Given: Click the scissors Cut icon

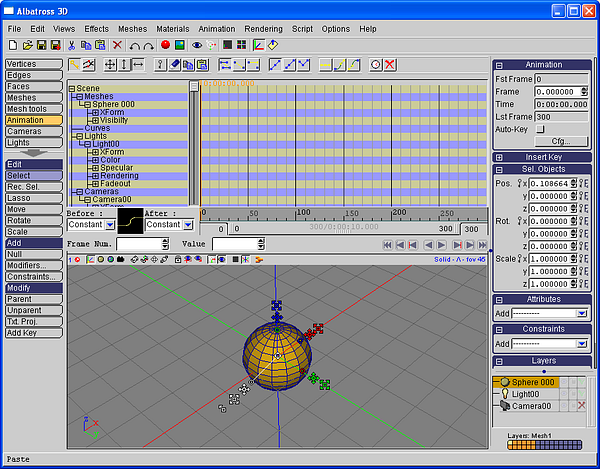Looking at the screenshot, I should click(x=71, y=45).
